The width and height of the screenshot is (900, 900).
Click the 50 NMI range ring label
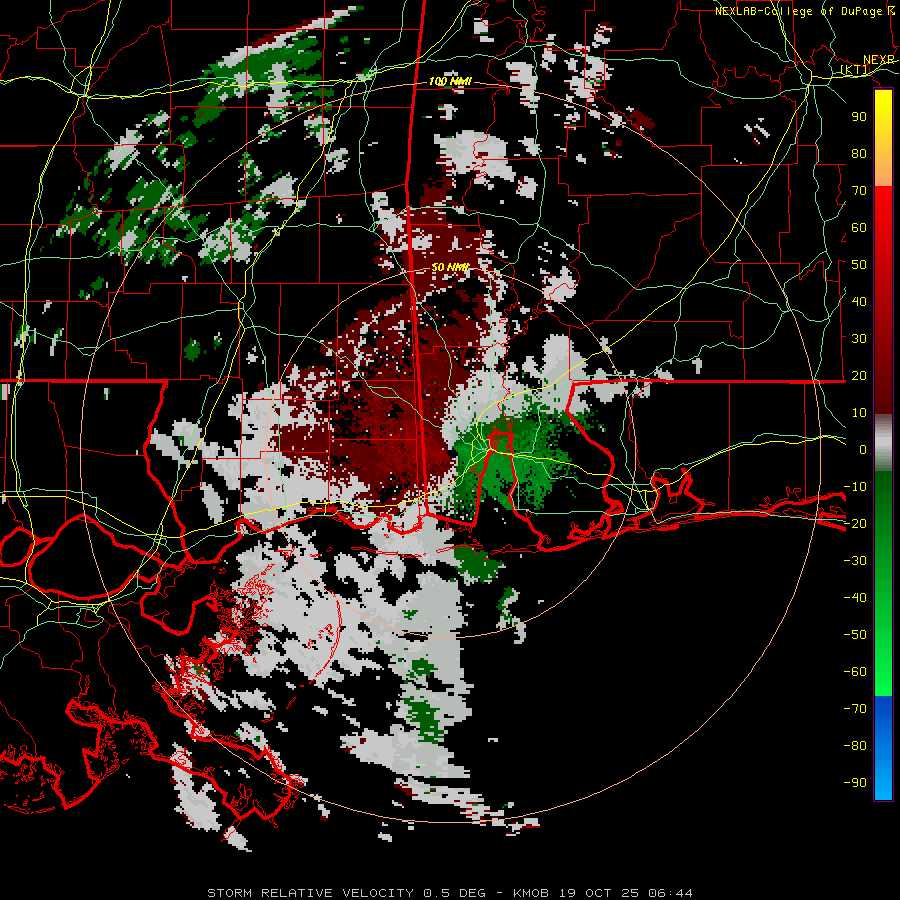[450, 267]
